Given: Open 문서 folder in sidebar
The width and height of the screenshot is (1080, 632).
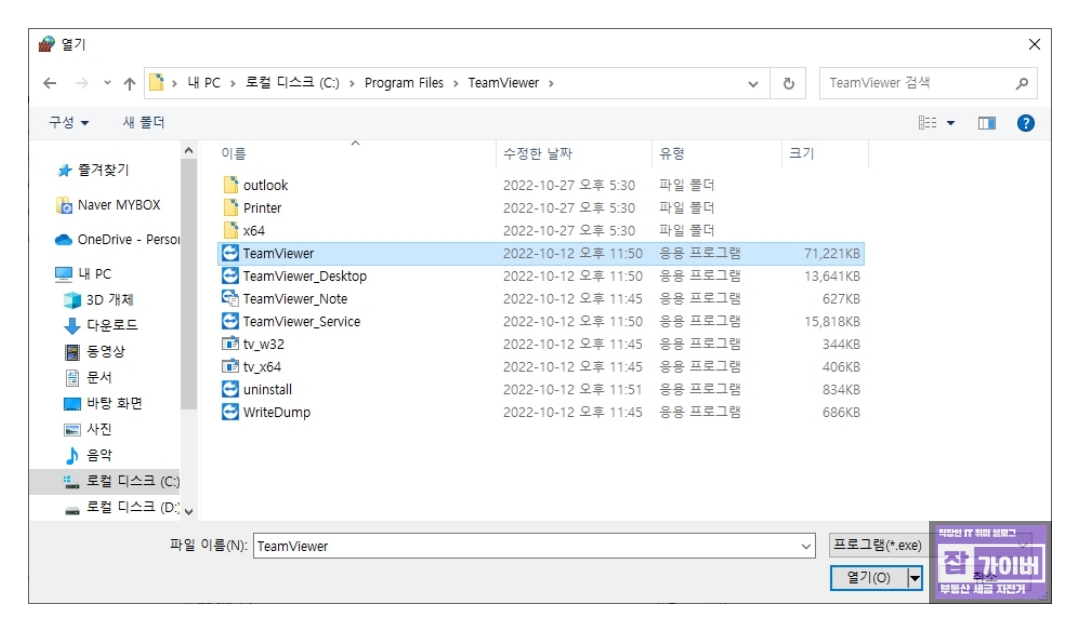Looking at the screenshot, I should pyautogui.click(x=88, y=377).
